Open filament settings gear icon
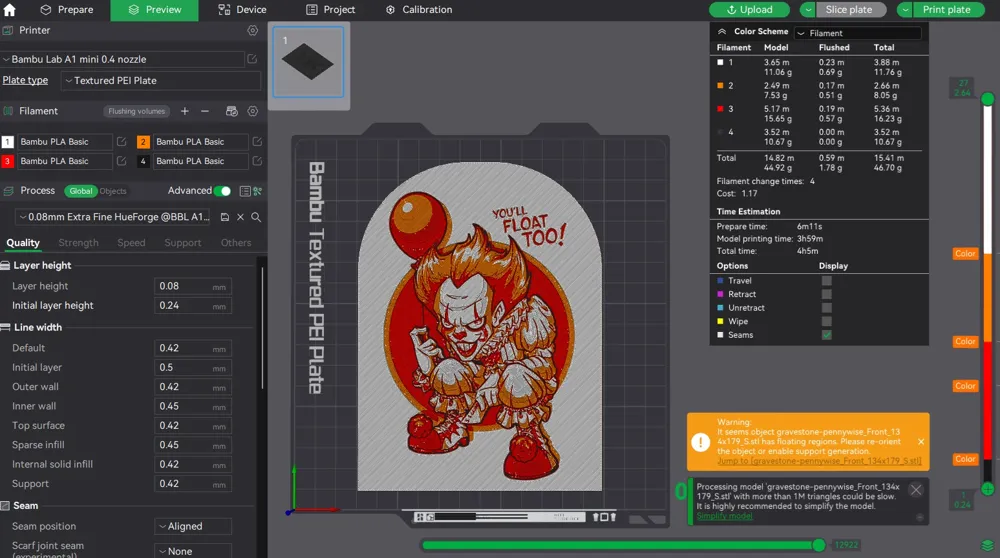The width and height of the screenshot is (1000, 558). click(x=253, y=111)
